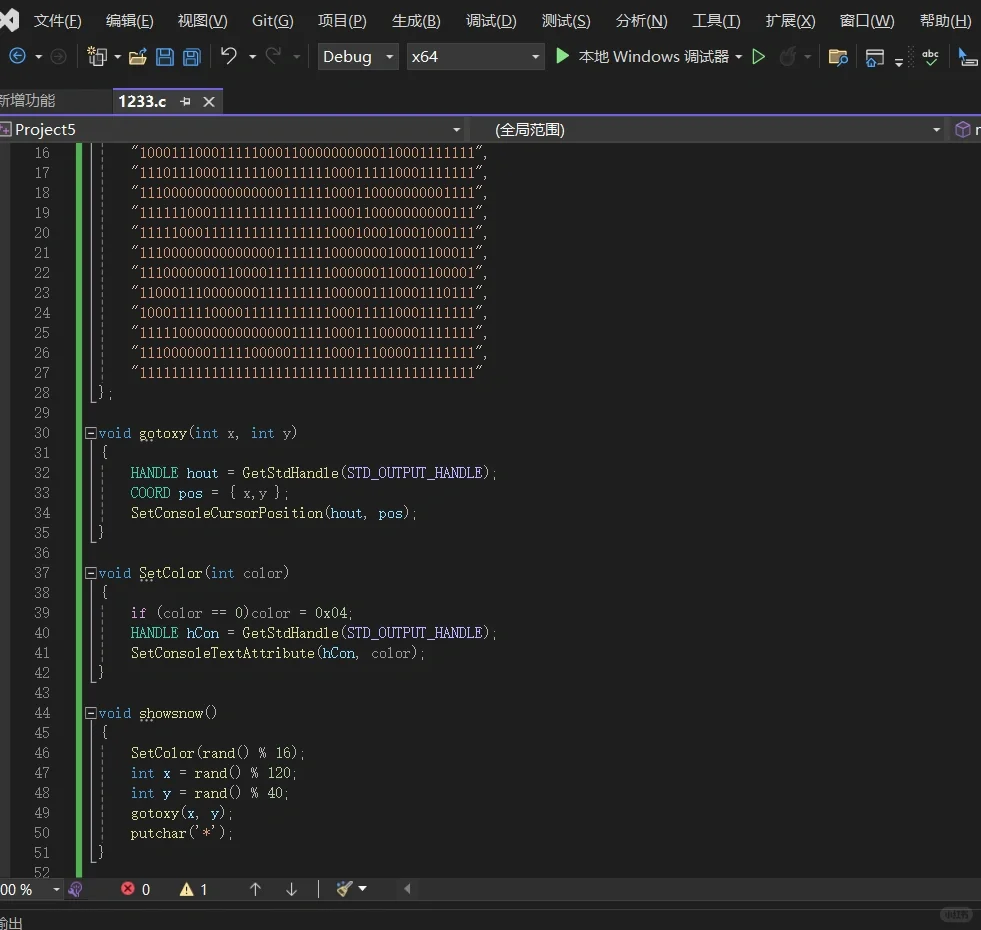Open the x64 platform dropdown
Image resolution: width=981 pixels, height=930 pixels.
point(475,57)
